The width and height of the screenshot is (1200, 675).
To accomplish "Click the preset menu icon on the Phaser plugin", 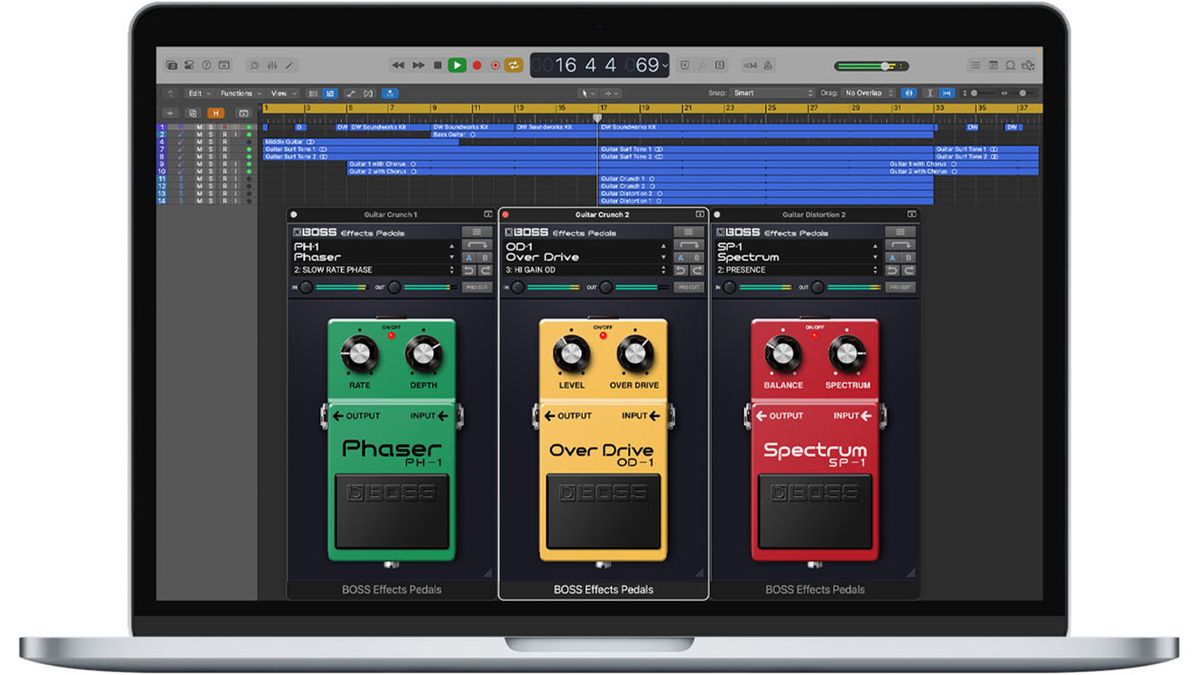I will pos(477,232).
